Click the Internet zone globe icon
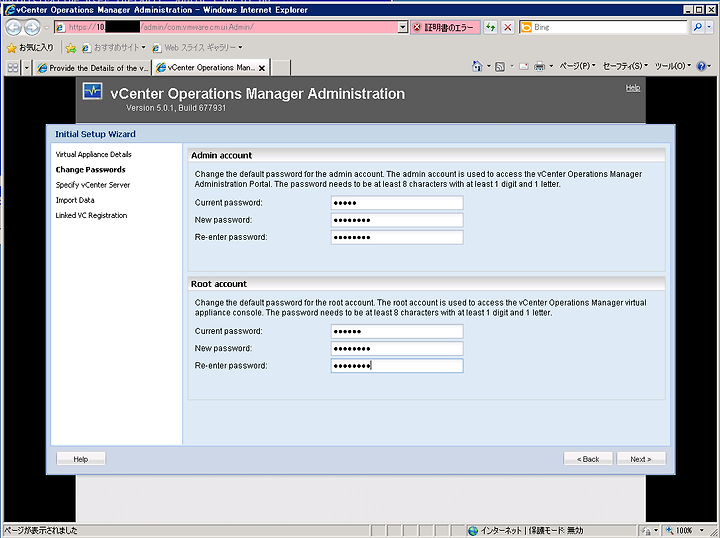720x538 pixels. 472,531
